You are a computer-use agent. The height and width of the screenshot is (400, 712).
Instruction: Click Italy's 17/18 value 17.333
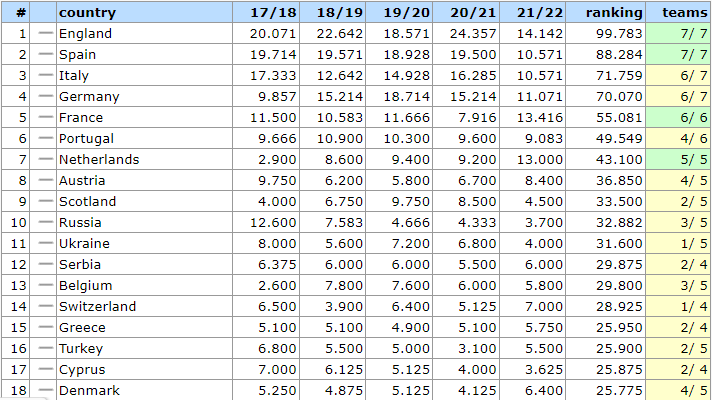tap(273, 75)
